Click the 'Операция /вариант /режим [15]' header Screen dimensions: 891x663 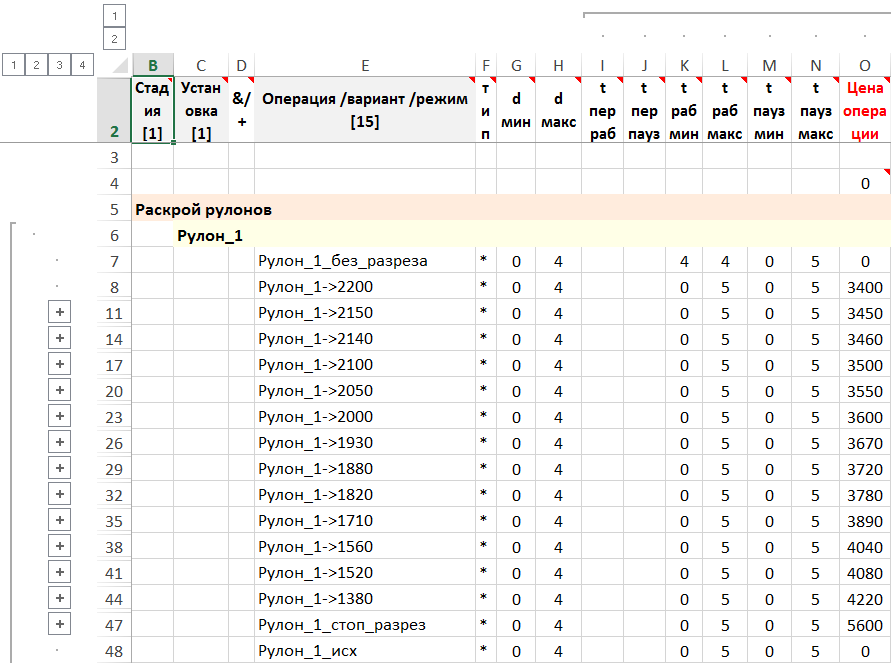click(364, 110)
